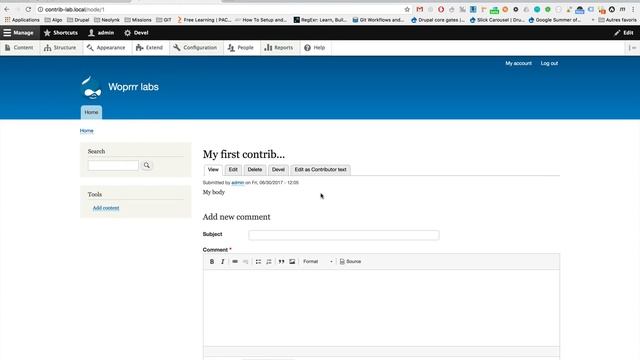Open the Manage hamburger menu
Viewport: 640px width, 360px height.
pyautogui.click(x=19, y=33)
